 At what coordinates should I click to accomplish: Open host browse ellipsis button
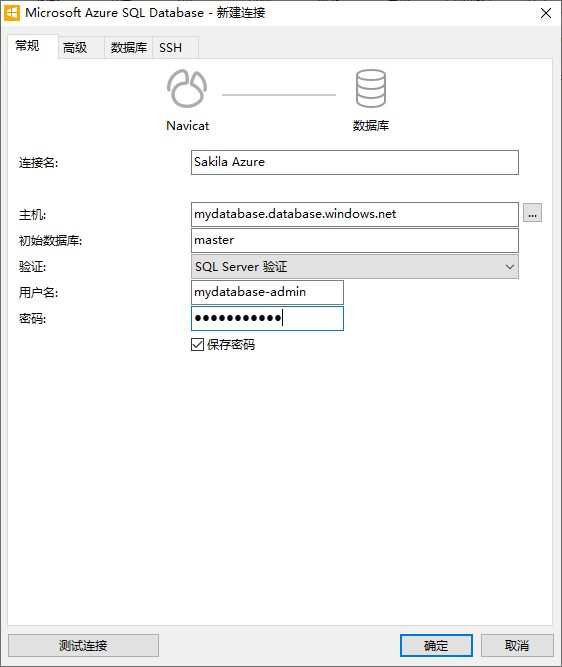532,213
